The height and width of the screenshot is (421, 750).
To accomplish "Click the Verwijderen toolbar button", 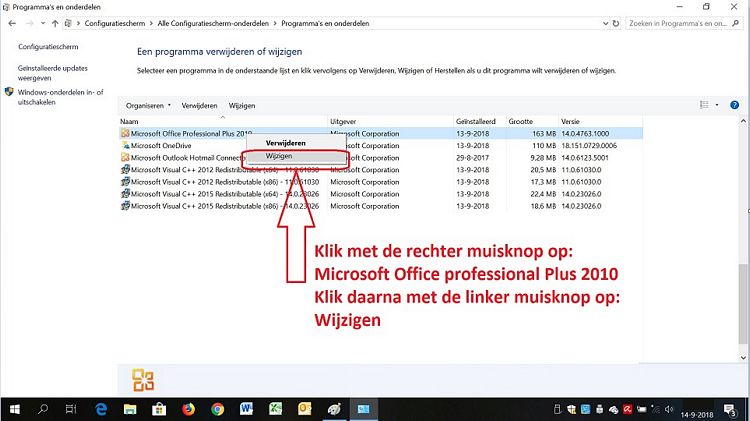I will [x=199, y=106].
